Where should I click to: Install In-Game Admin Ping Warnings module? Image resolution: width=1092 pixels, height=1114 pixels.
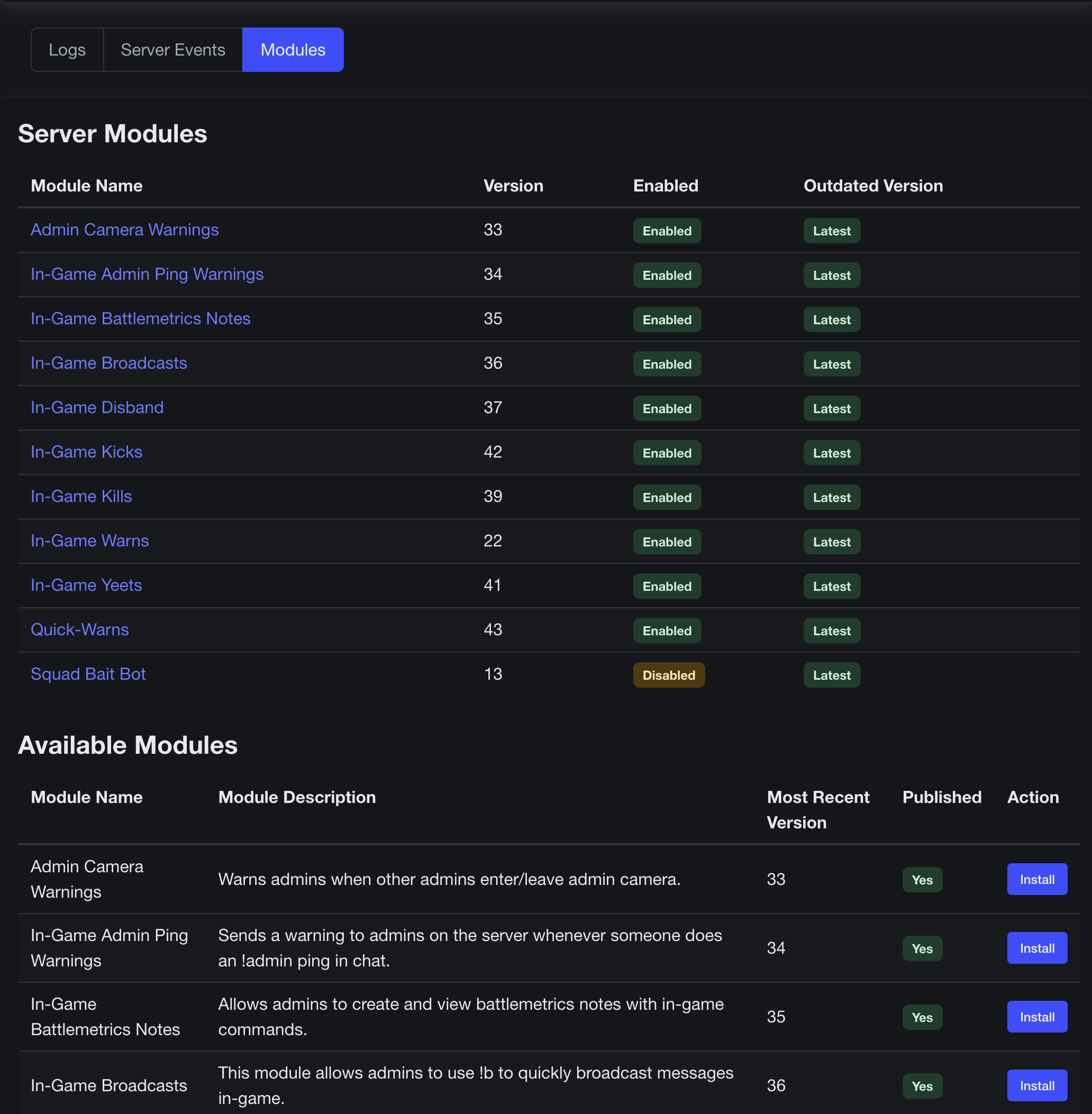pyautogui.click(x=1036, y=948)
